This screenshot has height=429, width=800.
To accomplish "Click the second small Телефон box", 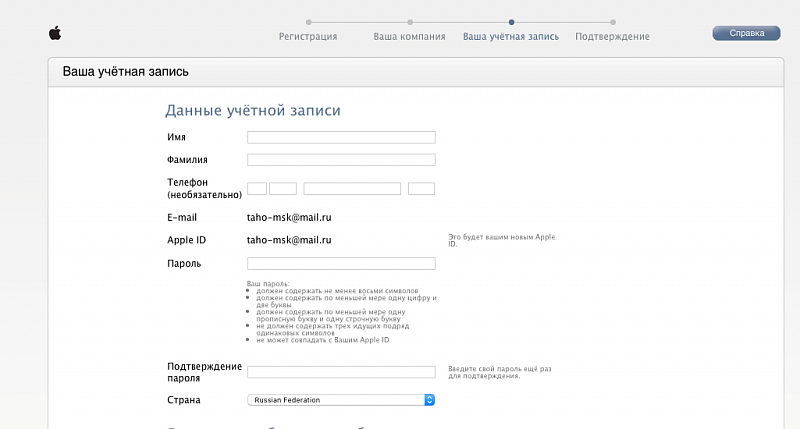I will [283, 188].
